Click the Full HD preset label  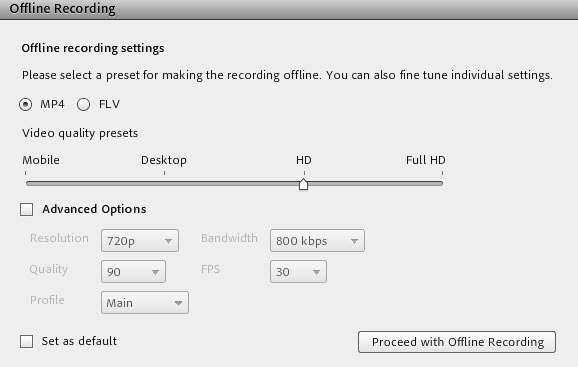[426, 160]
